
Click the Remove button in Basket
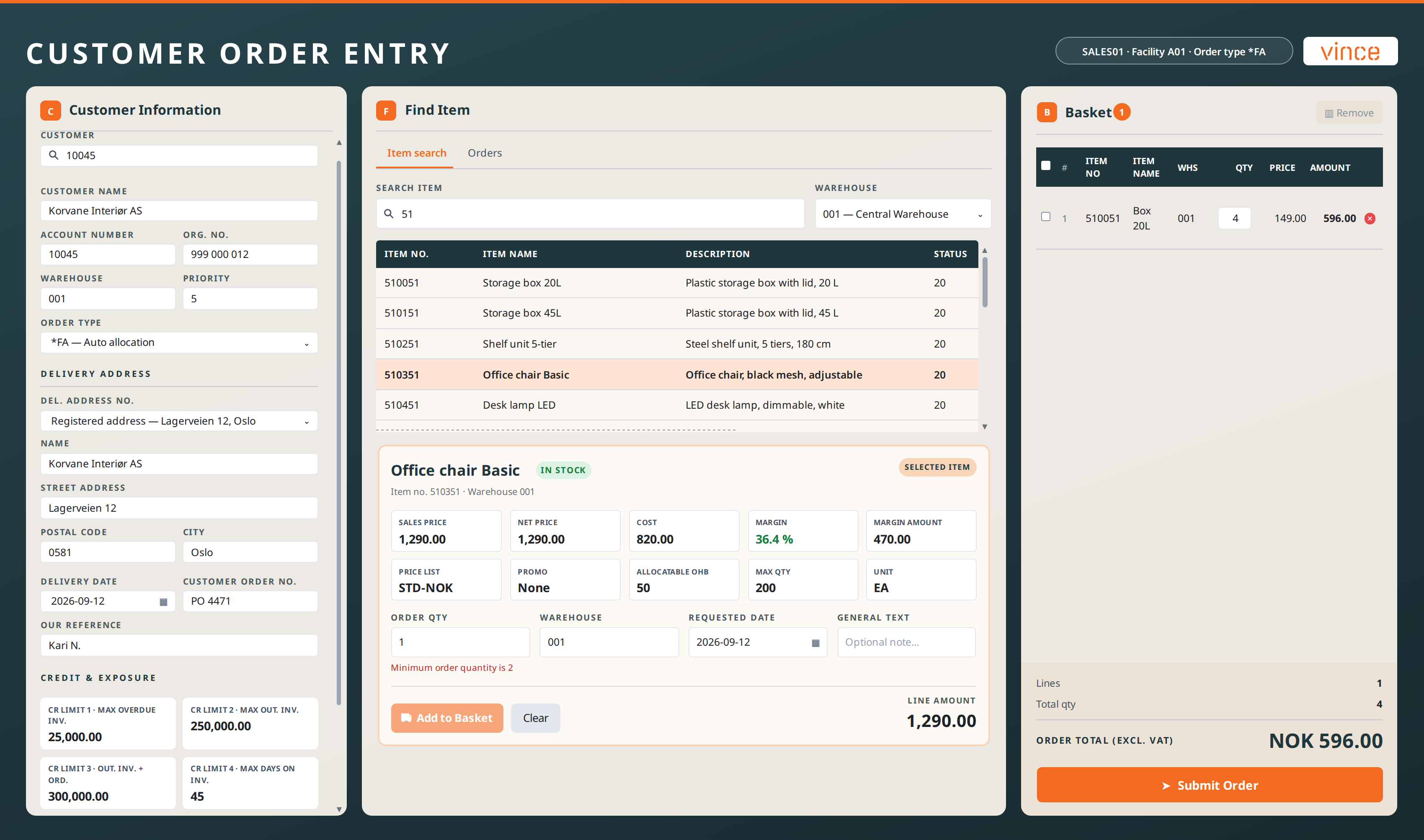(x=1349, y=113)
